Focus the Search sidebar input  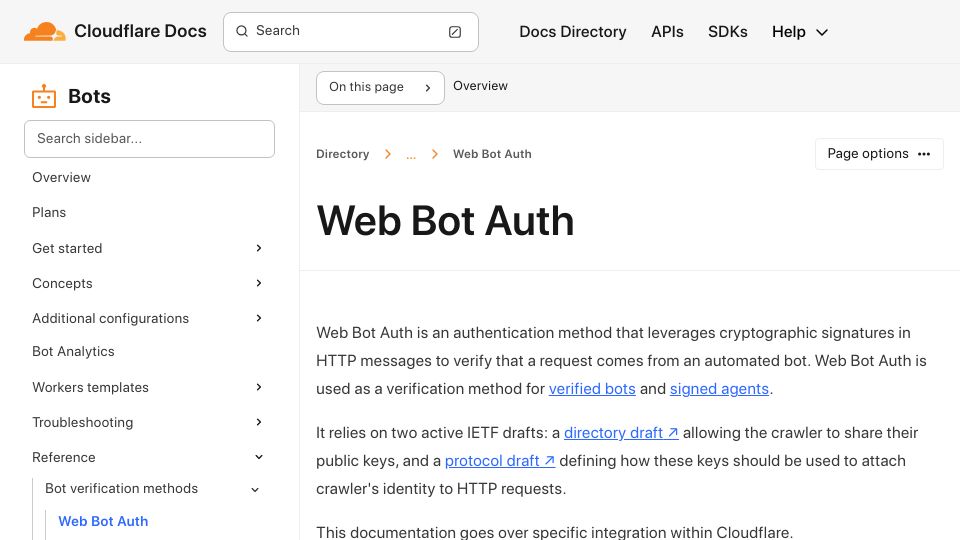(149, 139)
